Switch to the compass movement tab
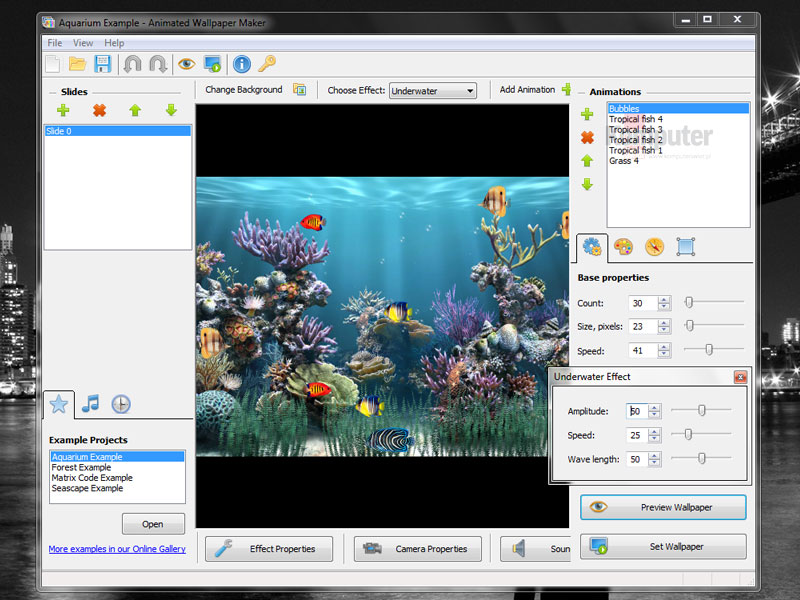 point(655,247)
